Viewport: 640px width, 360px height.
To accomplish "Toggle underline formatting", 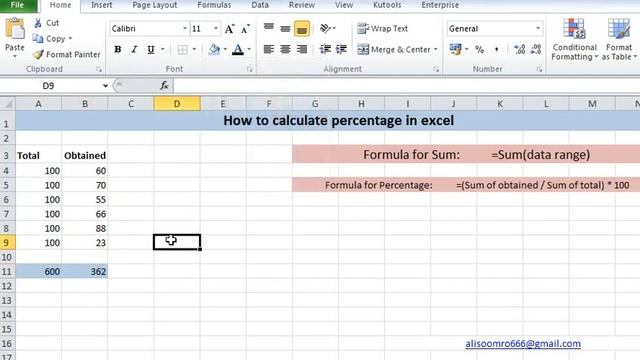I will pyautogui.click(x=151, y=49).
